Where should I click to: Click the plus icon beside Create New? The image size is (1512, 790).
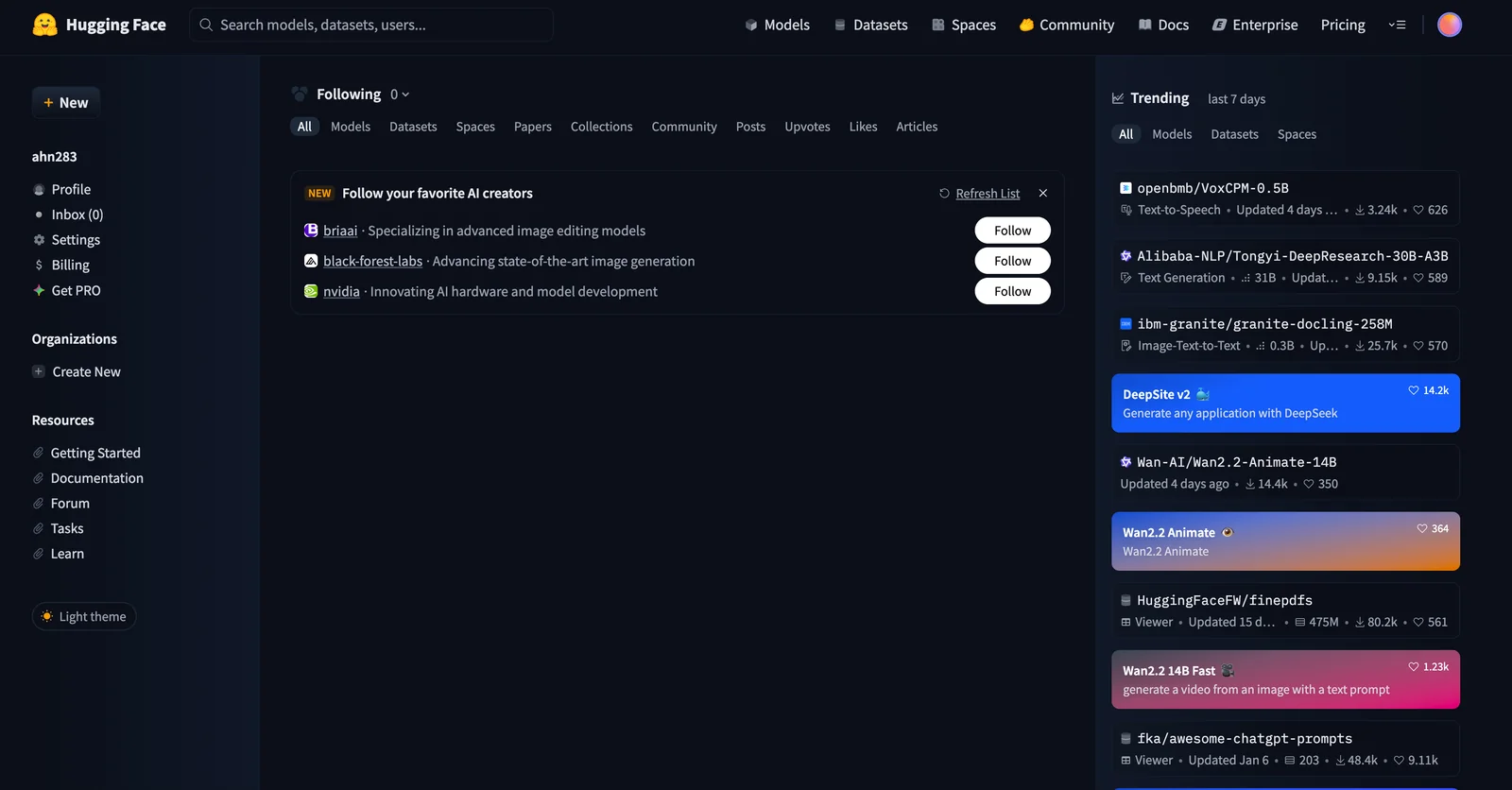click(39, 371)
